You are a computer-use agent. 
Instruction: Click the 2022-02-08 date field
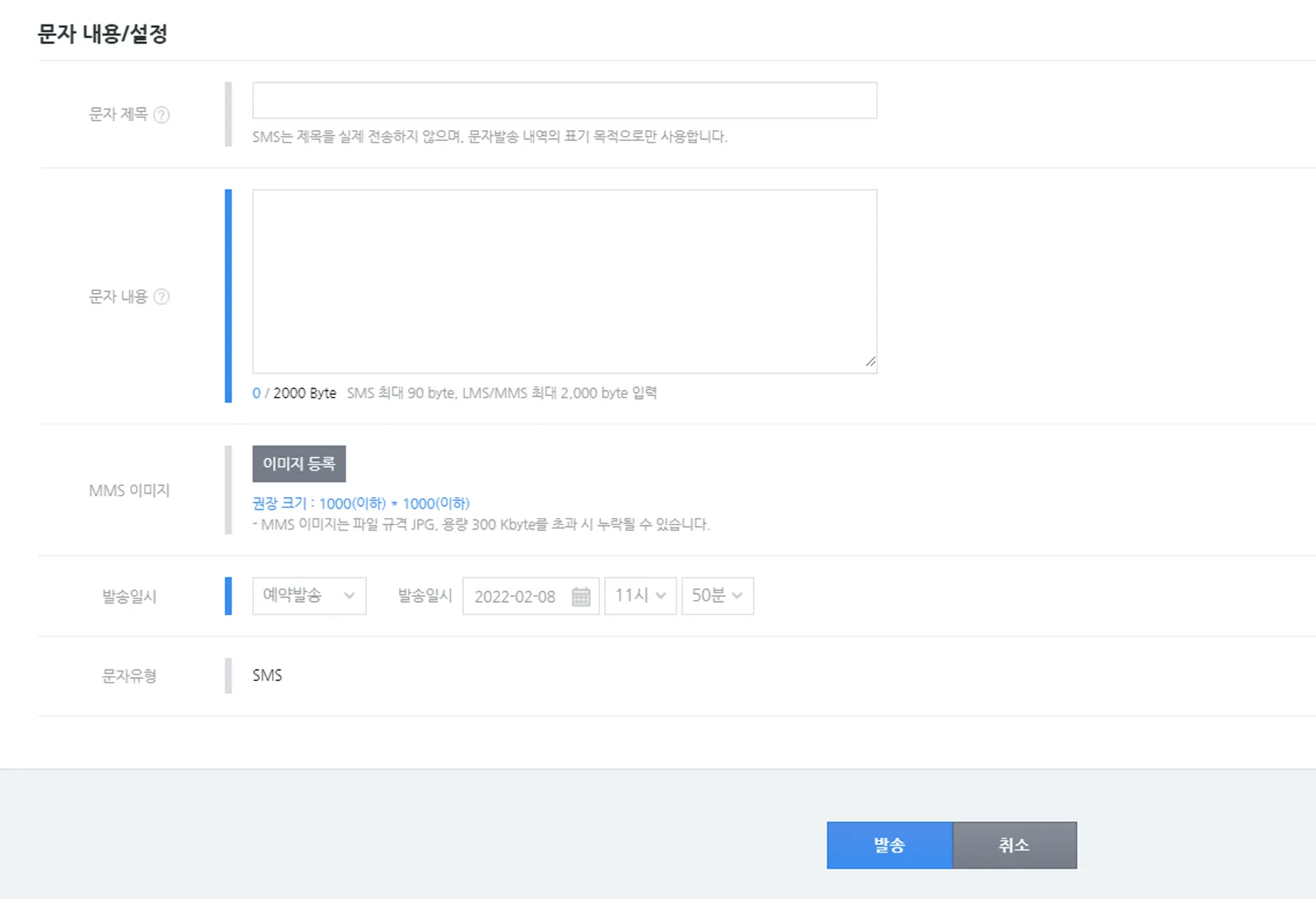531,596
